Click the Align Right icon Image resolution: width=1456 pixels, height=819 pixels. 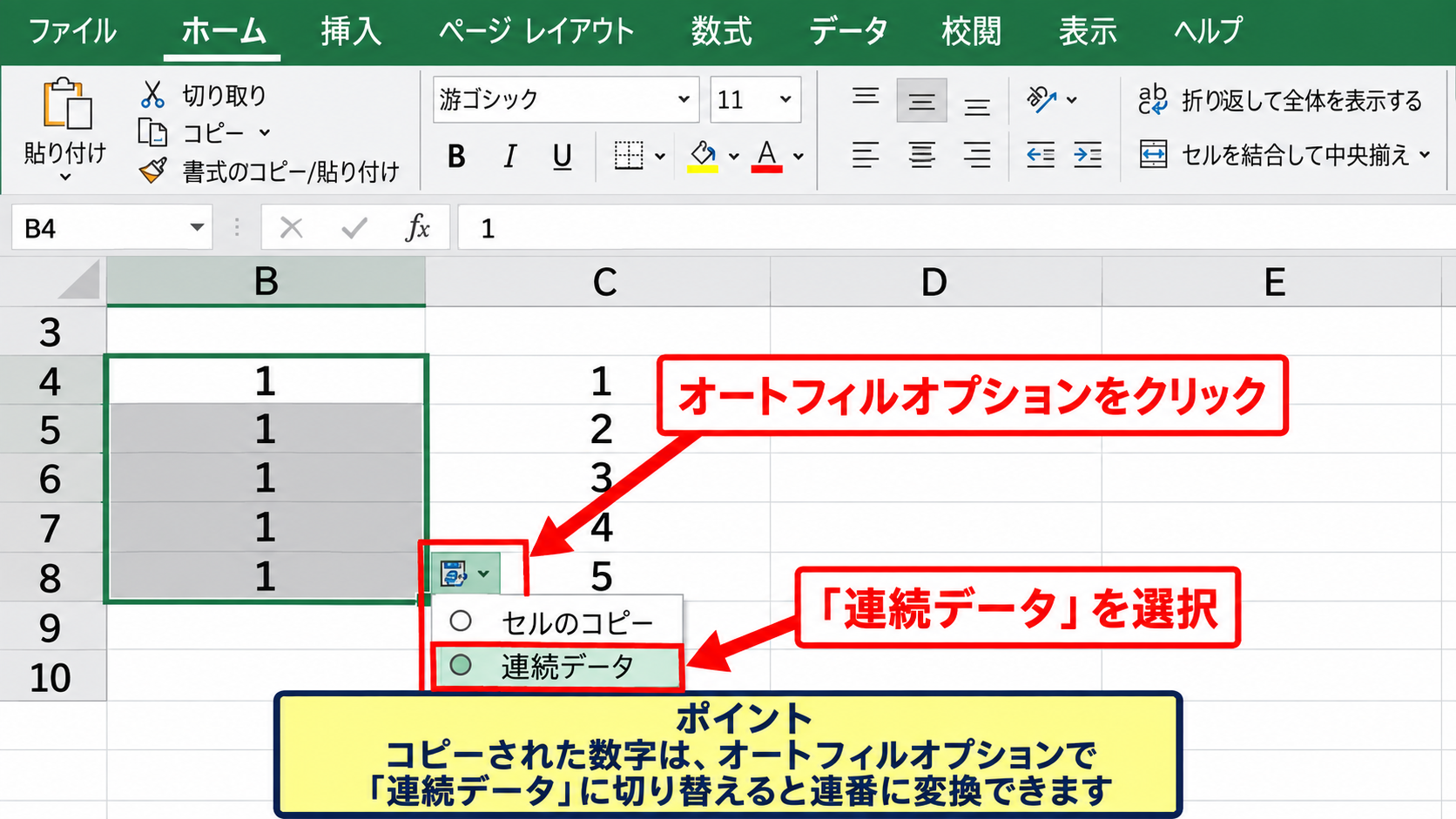point(977,155)
